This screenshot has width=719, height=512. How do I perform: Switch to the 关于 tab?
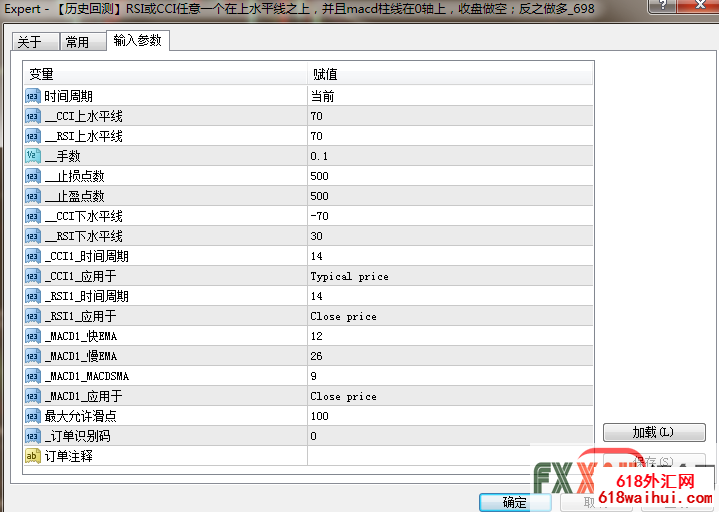pos(35,42)
